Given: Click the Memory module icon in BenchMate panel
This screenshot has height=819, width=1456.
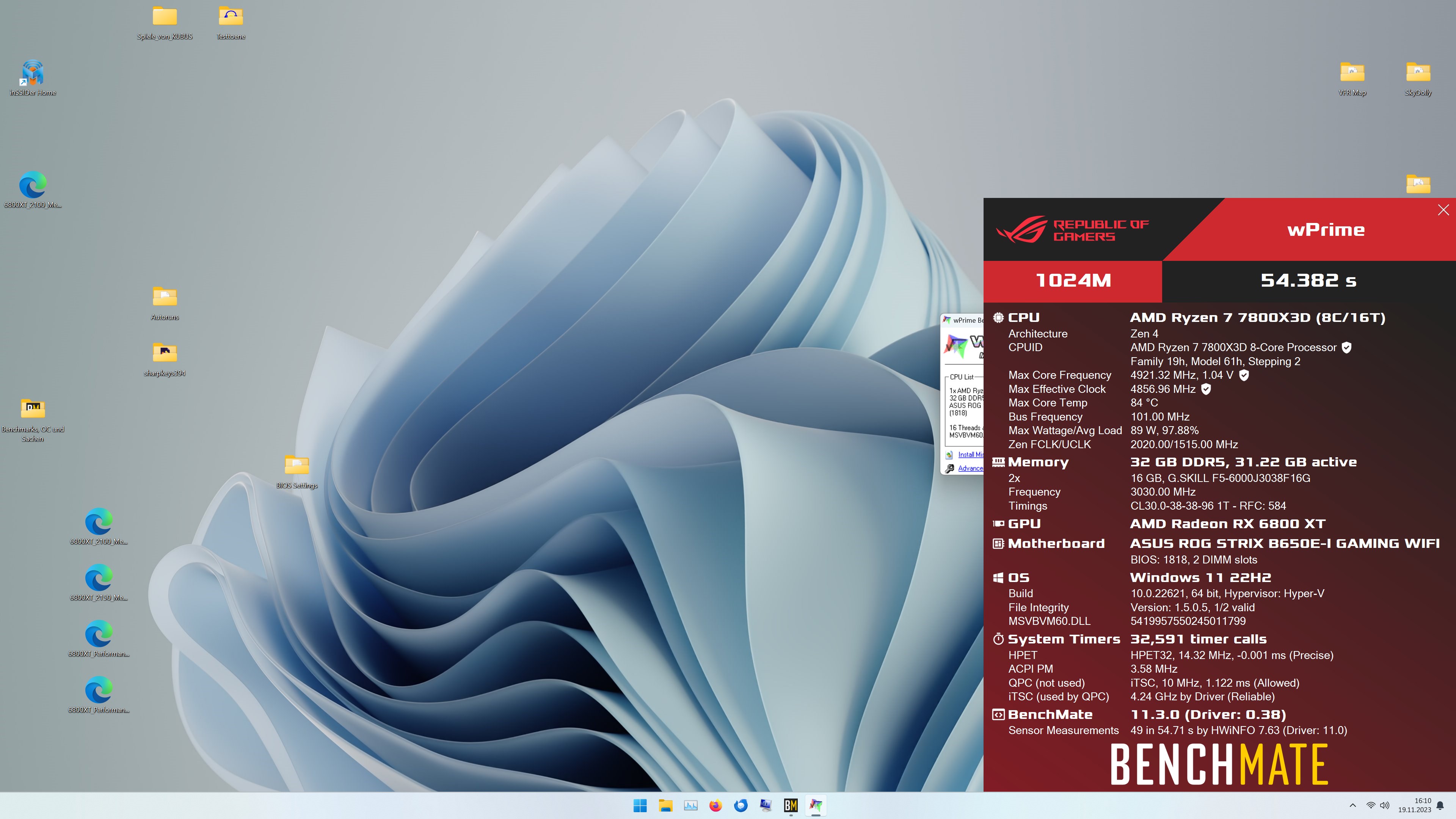Looking at the screenshot, I should [x=998, y=462].
